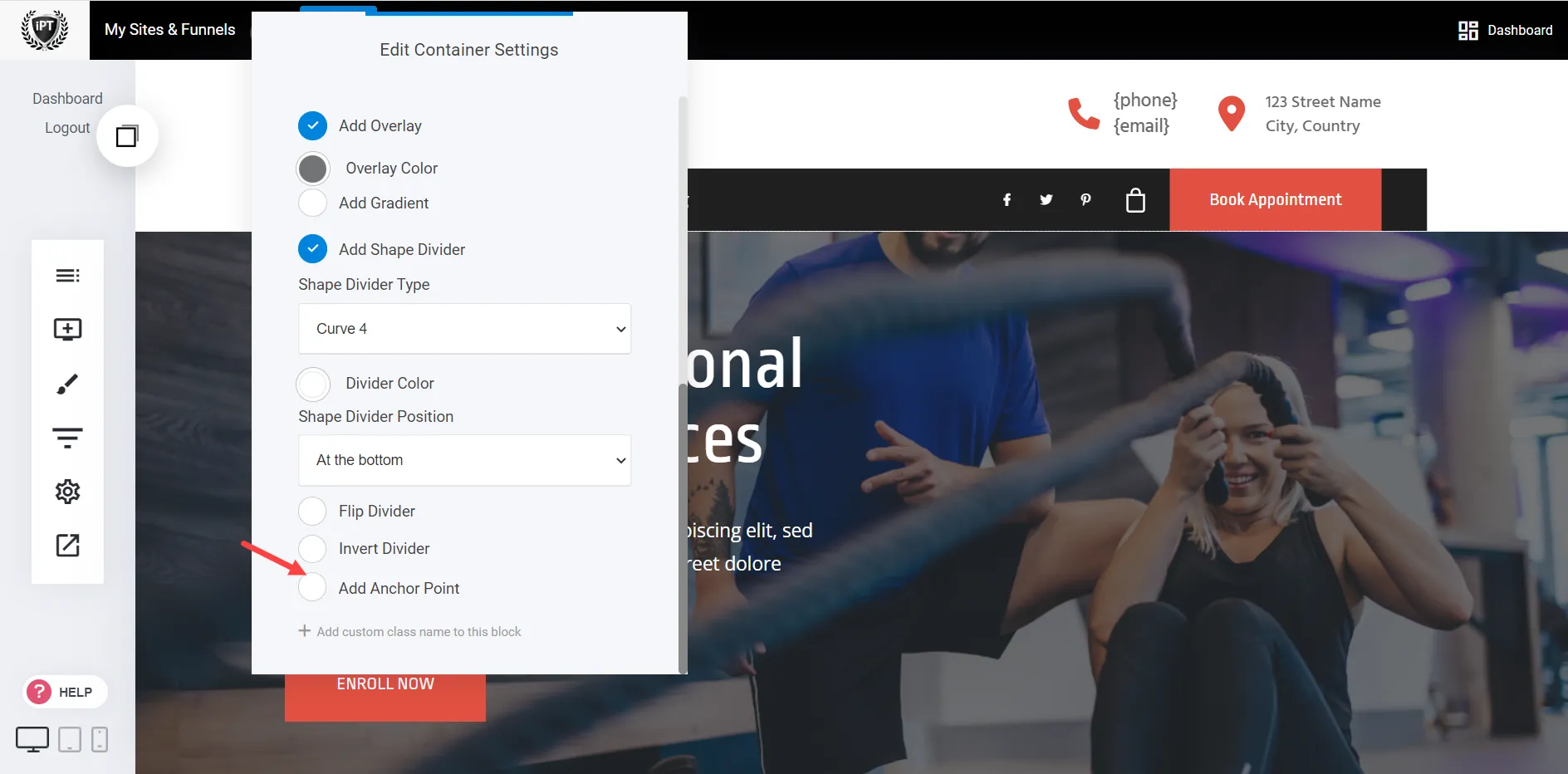1568x774 pixels.
Task: Click the Twitter icon in the header
Action: pyautogui.click(x=1046, y=199)
